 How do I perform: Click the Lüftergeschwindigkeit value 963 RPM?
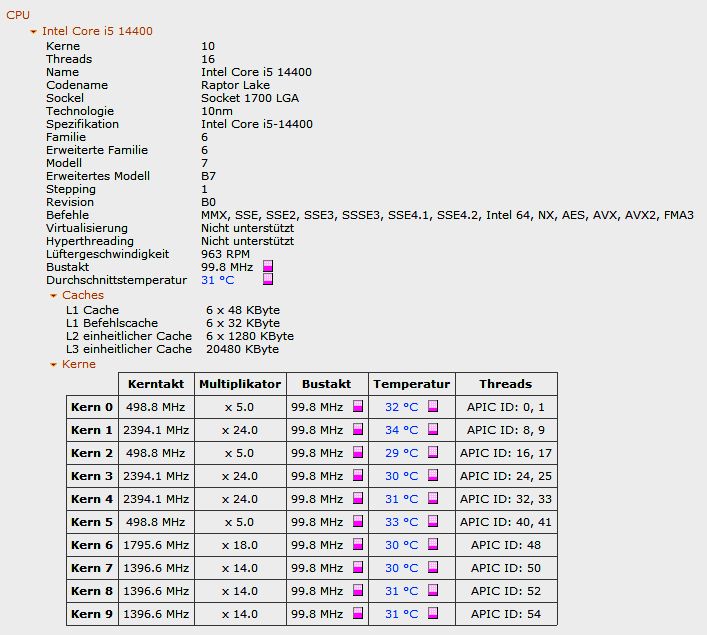225,254
